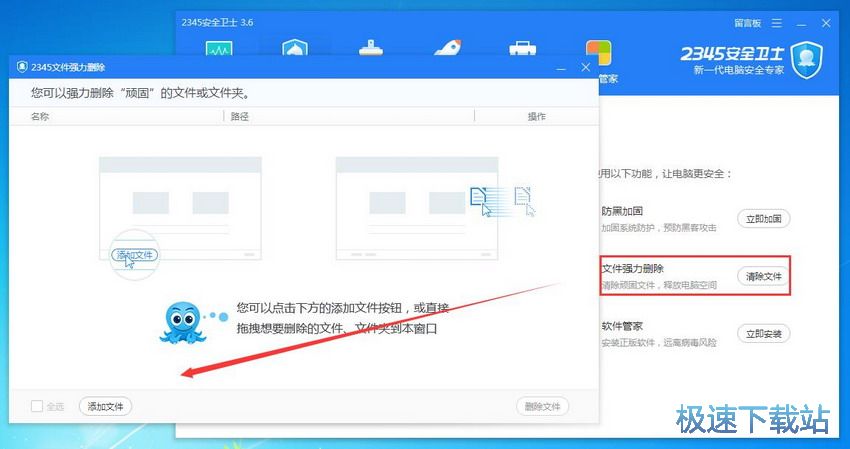The width and height of the screenshot is (850, 449).
Task: Click the 立即安装 button
Action: [x=763, y=333]
